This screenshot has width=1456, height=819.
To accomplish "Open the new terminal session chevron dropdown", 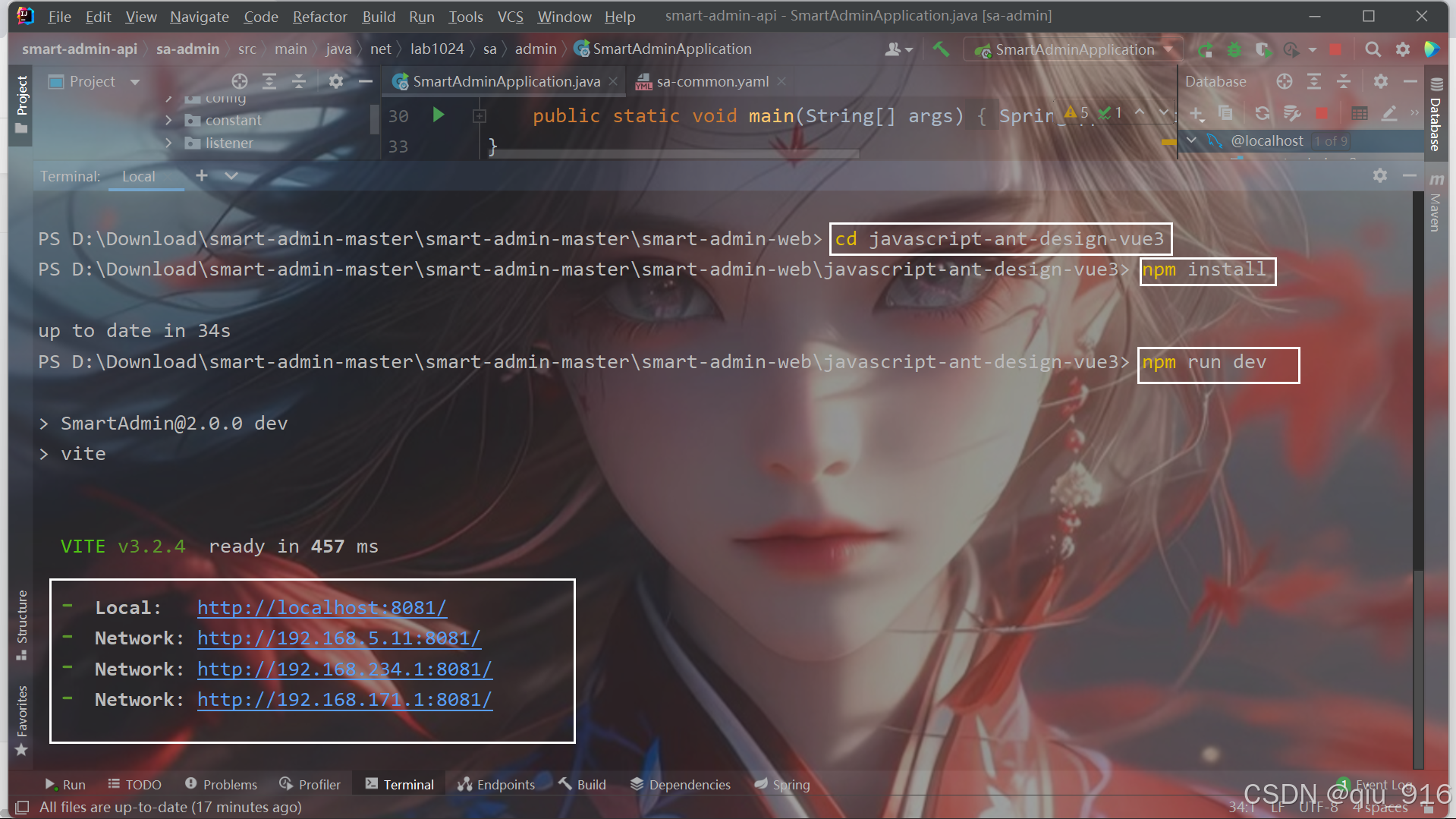I will [x=231, y=175].
